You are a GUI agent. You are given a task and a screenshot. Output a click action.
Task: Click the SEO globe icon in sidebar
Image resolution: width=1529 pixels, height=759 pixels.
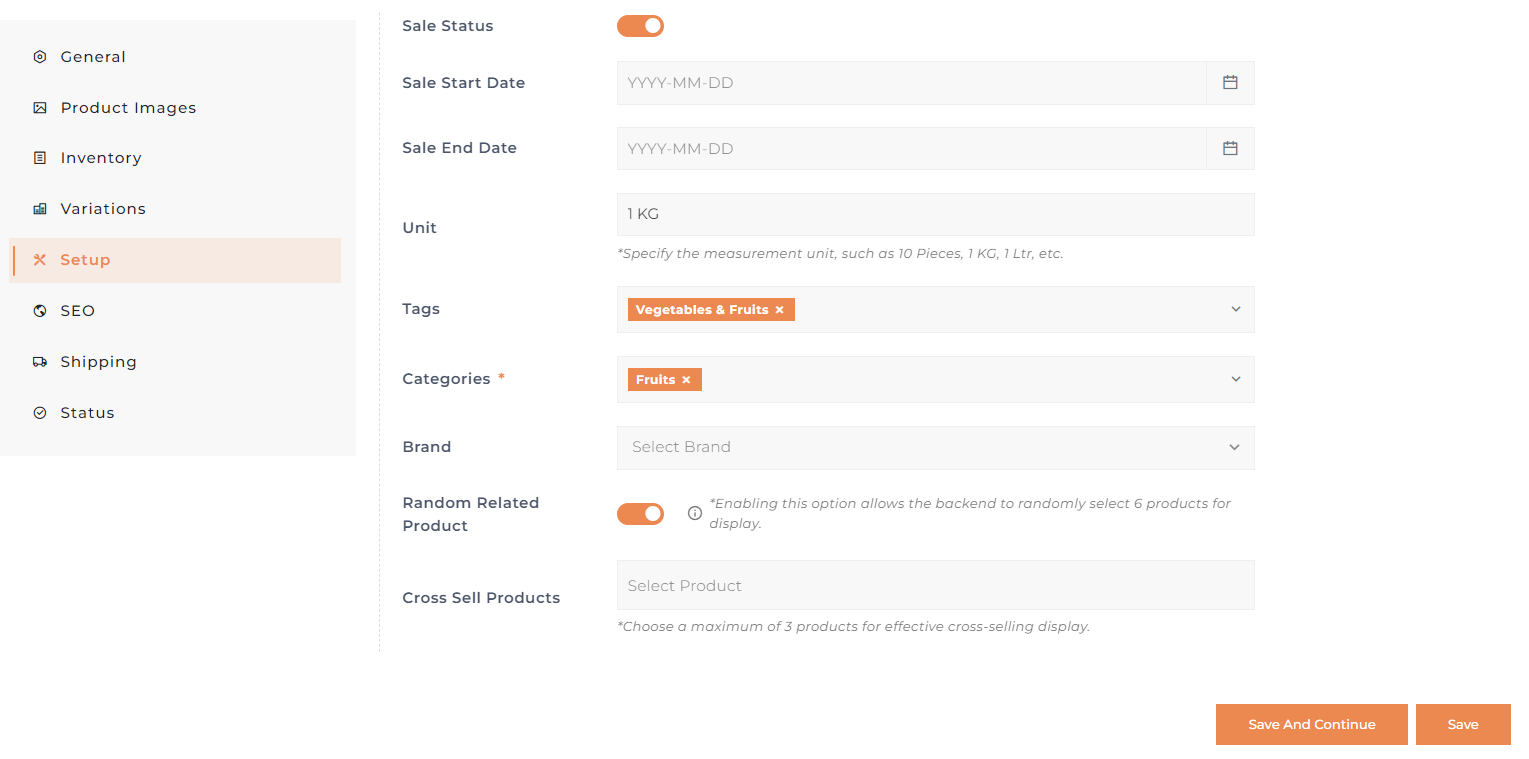tap(40, 311)
